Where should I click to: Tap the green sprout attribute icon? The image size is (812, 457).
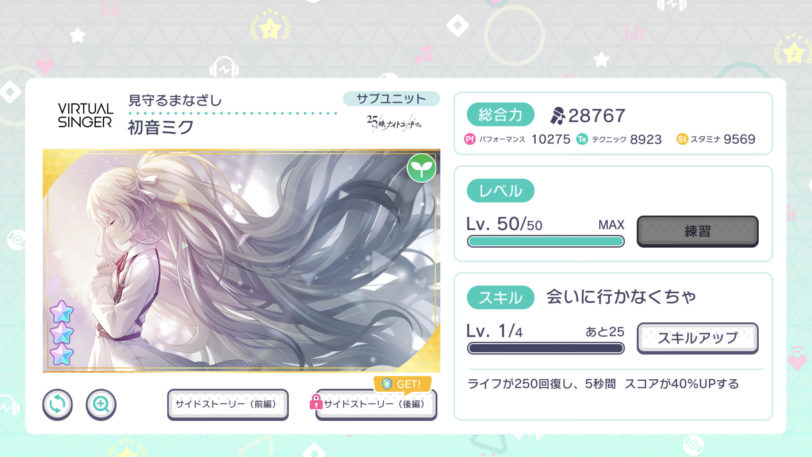421,168
